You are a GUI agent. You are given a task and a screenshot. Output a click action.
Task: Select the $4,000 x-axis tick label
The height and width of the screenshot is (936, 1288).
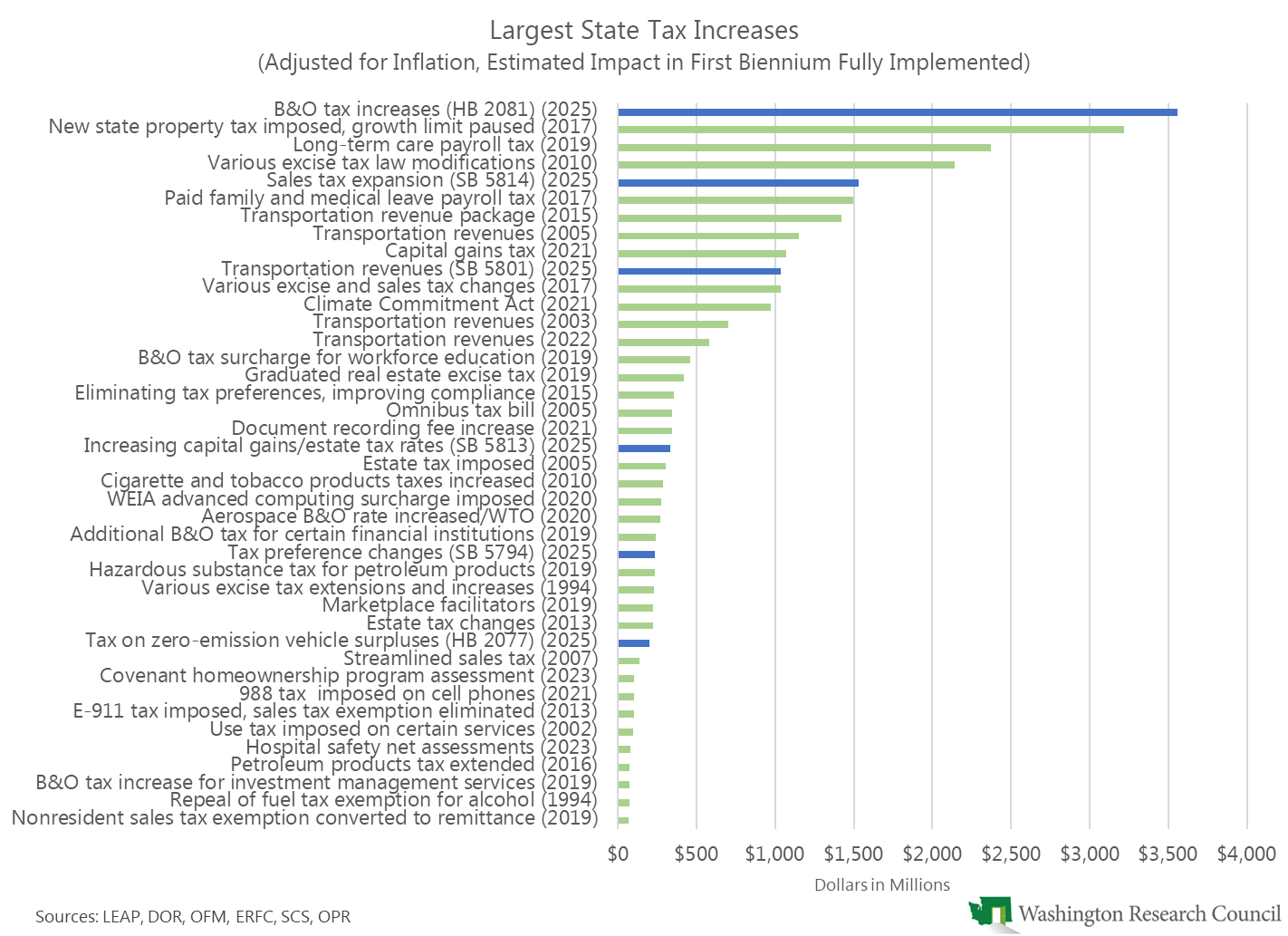[x=1246, y=854]
